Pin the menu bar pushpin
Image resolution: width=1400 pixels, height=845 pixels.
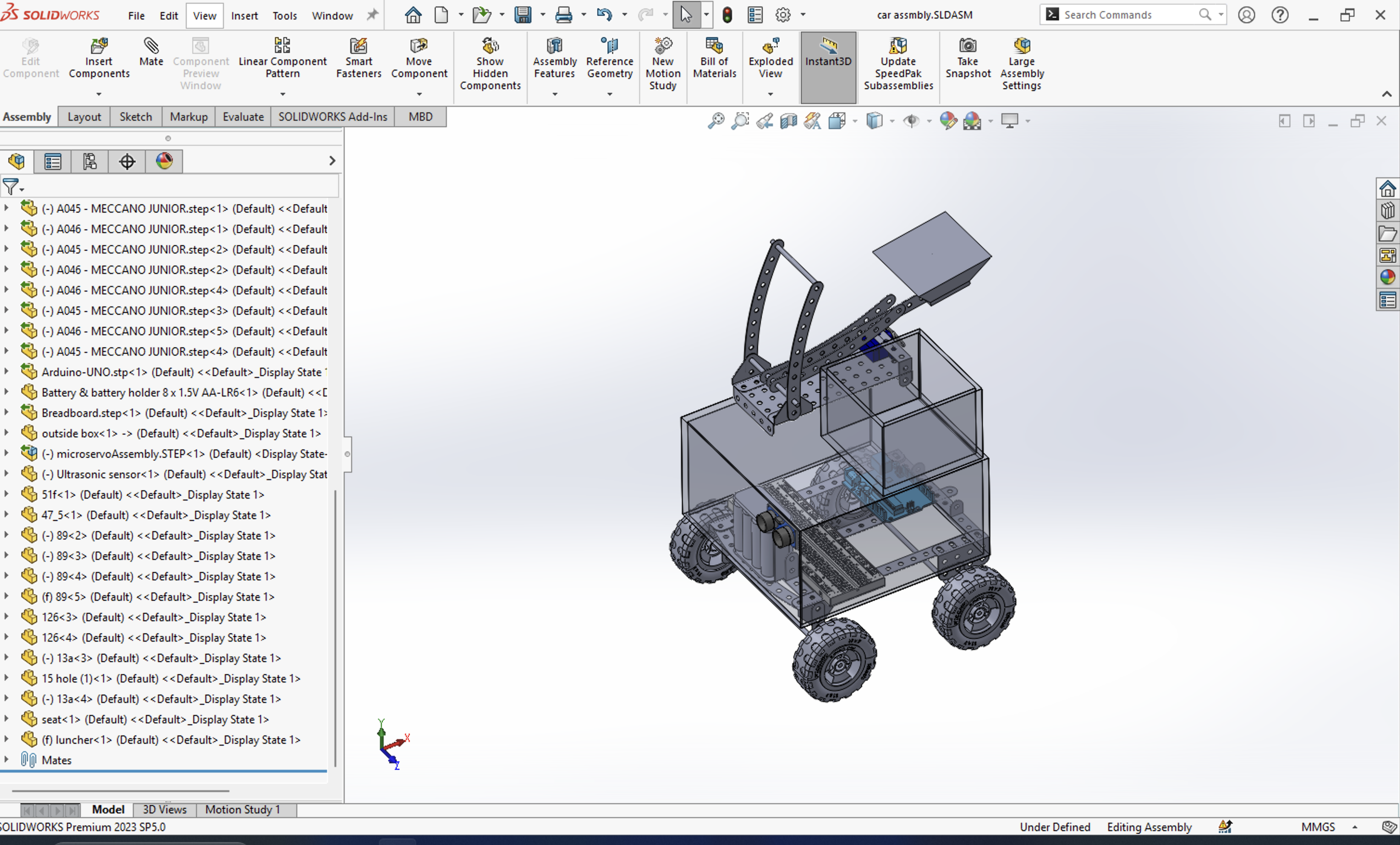pos(372,15)
